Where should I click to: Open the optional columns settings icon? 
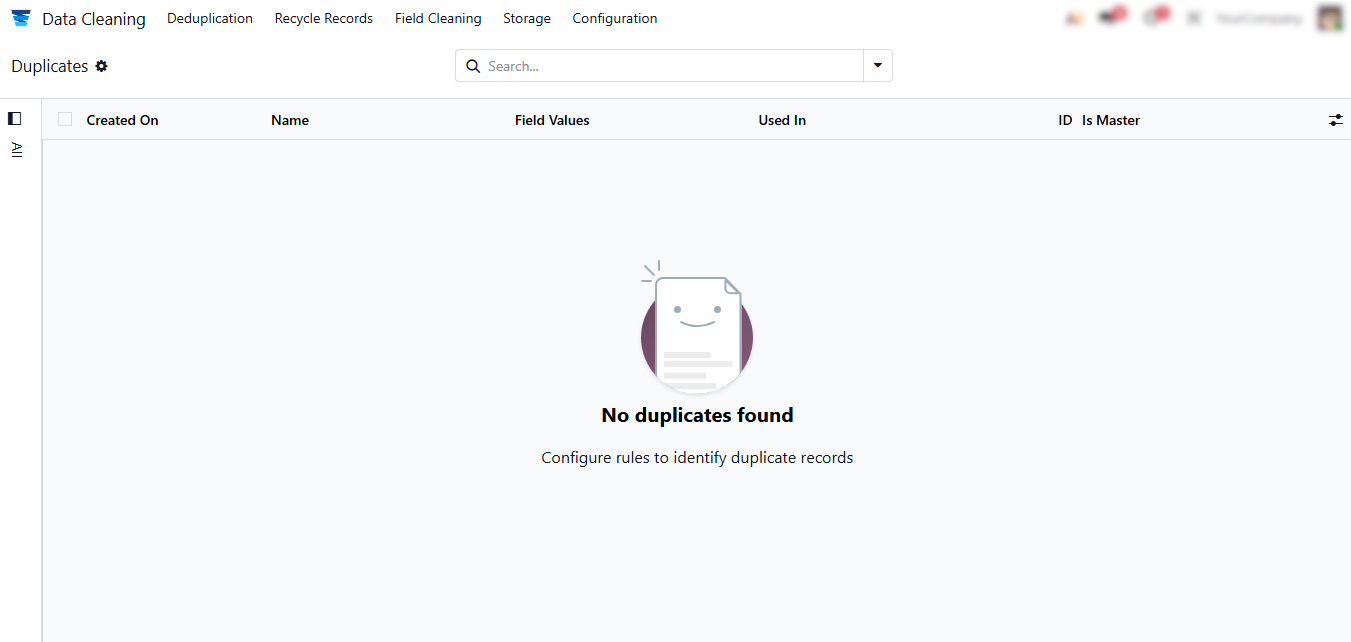click(x=1335, y=120)
